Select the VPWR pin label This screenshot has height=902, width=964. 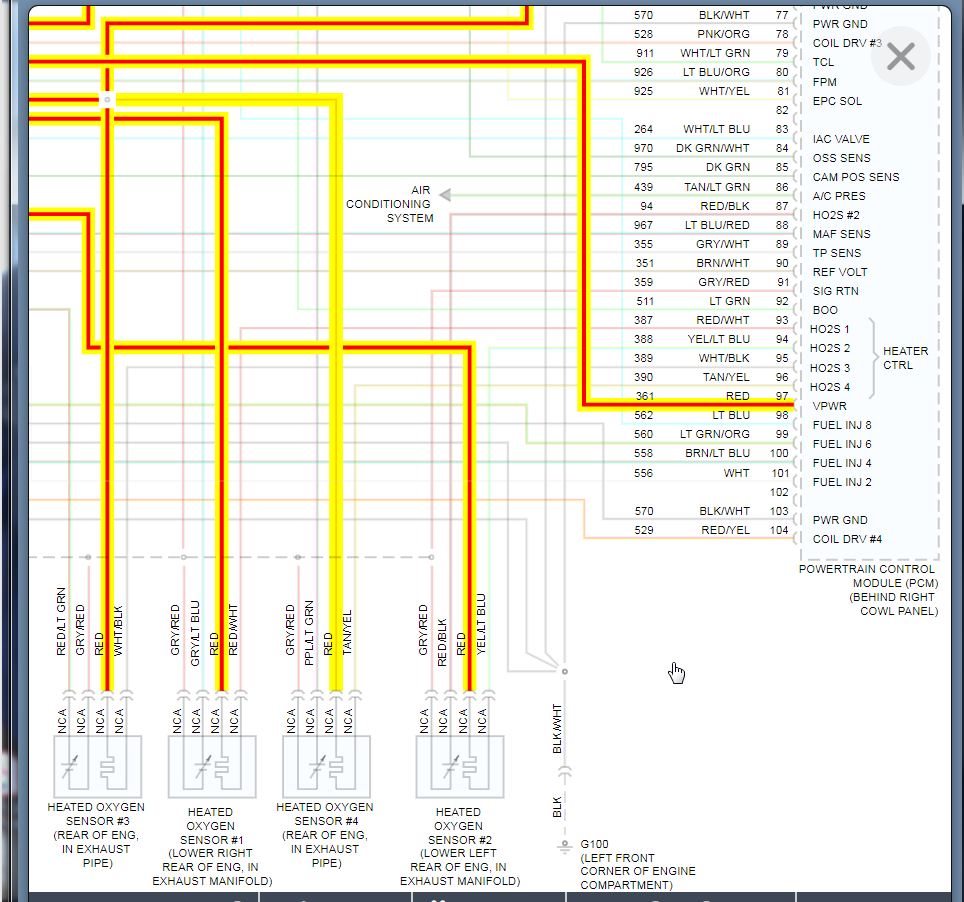829,406
